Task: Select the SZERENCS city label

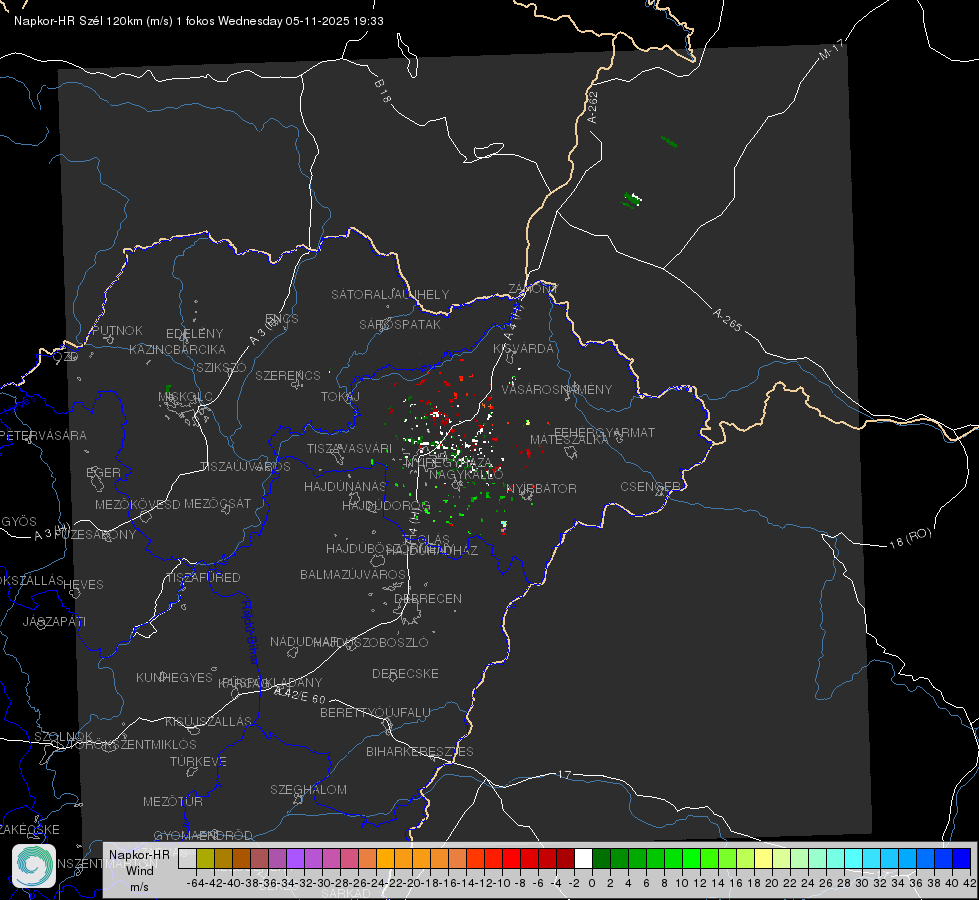Action: pyautogui.click(x=288, y=375)
